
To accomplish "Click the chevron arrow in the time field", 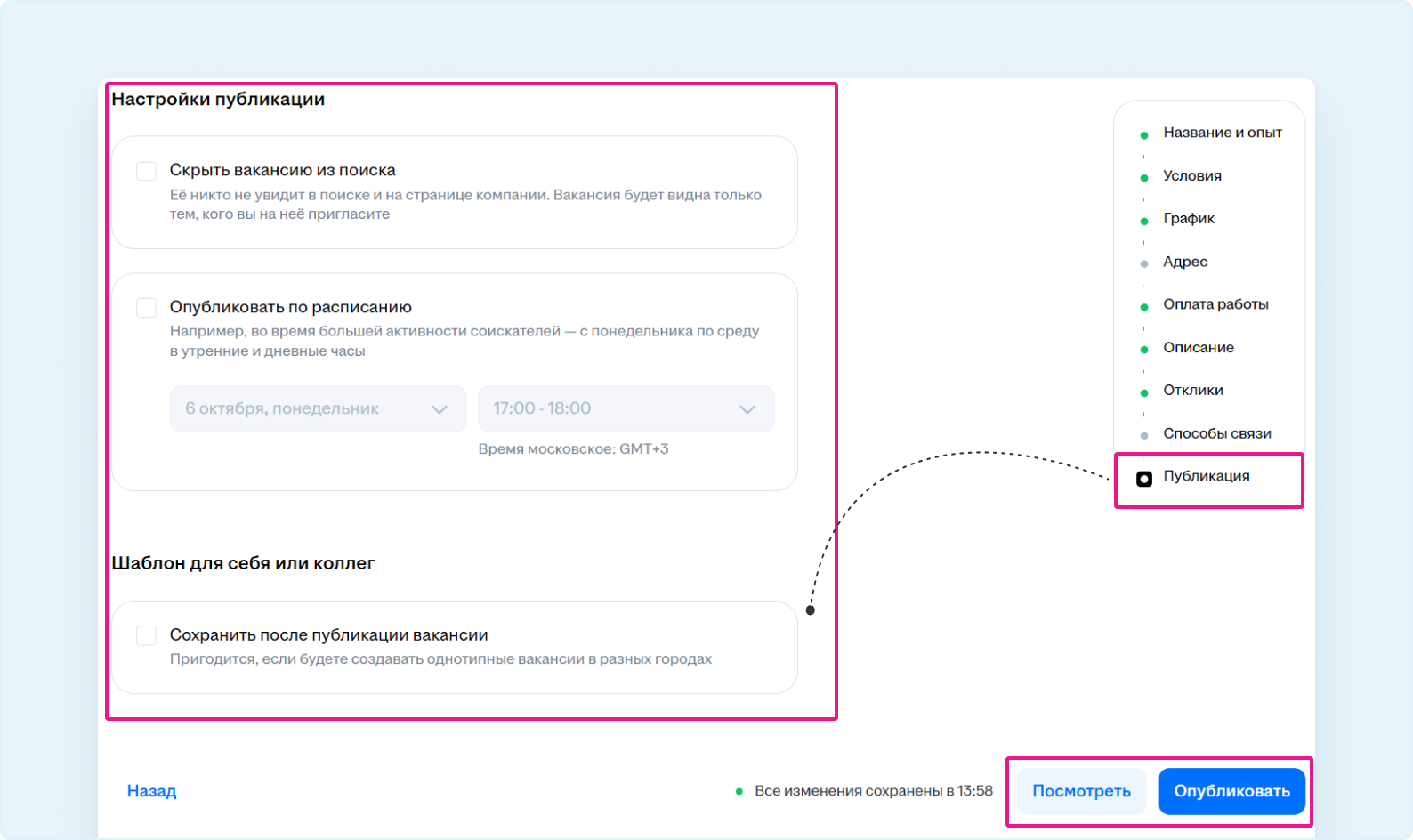I will 747,409.
